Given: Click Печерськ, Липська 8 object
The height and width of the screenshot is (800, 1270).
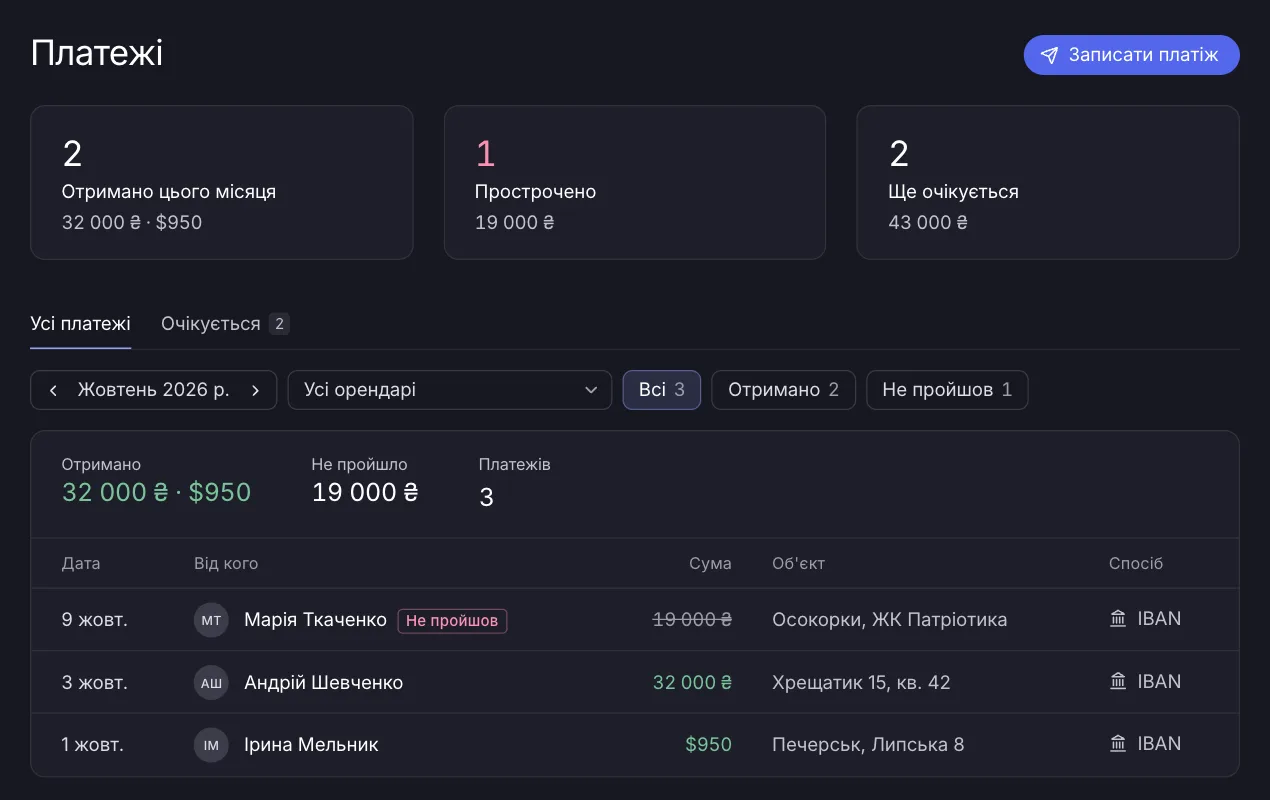Looking at the screenshot, I should point(868,745).
